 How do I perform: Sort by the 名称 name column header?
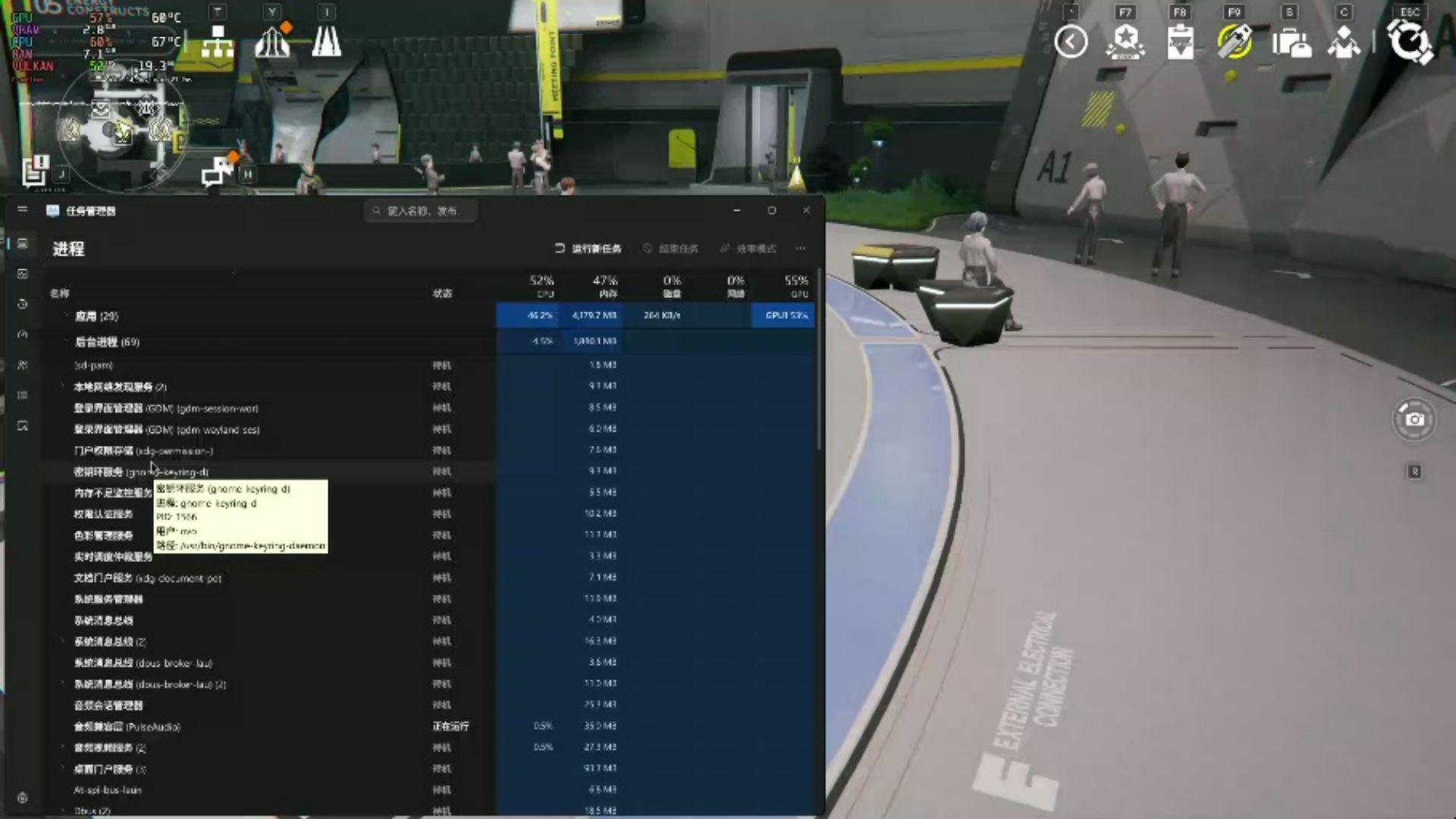[x=59, y=293]
